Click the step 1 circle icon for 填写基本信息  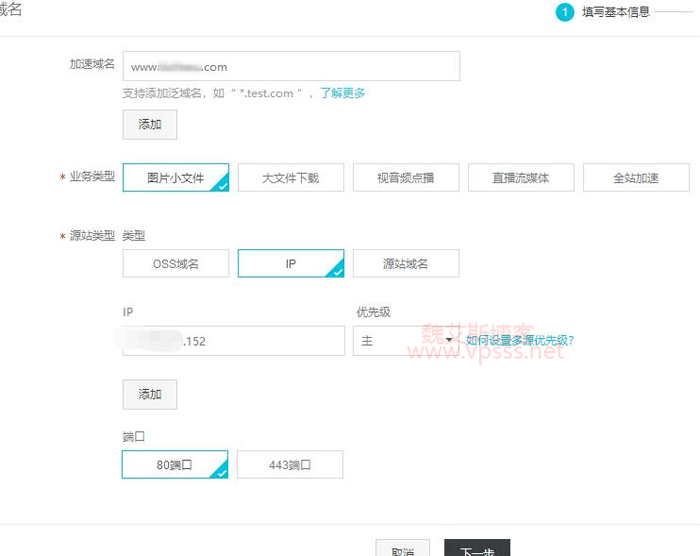pos(565,12)
